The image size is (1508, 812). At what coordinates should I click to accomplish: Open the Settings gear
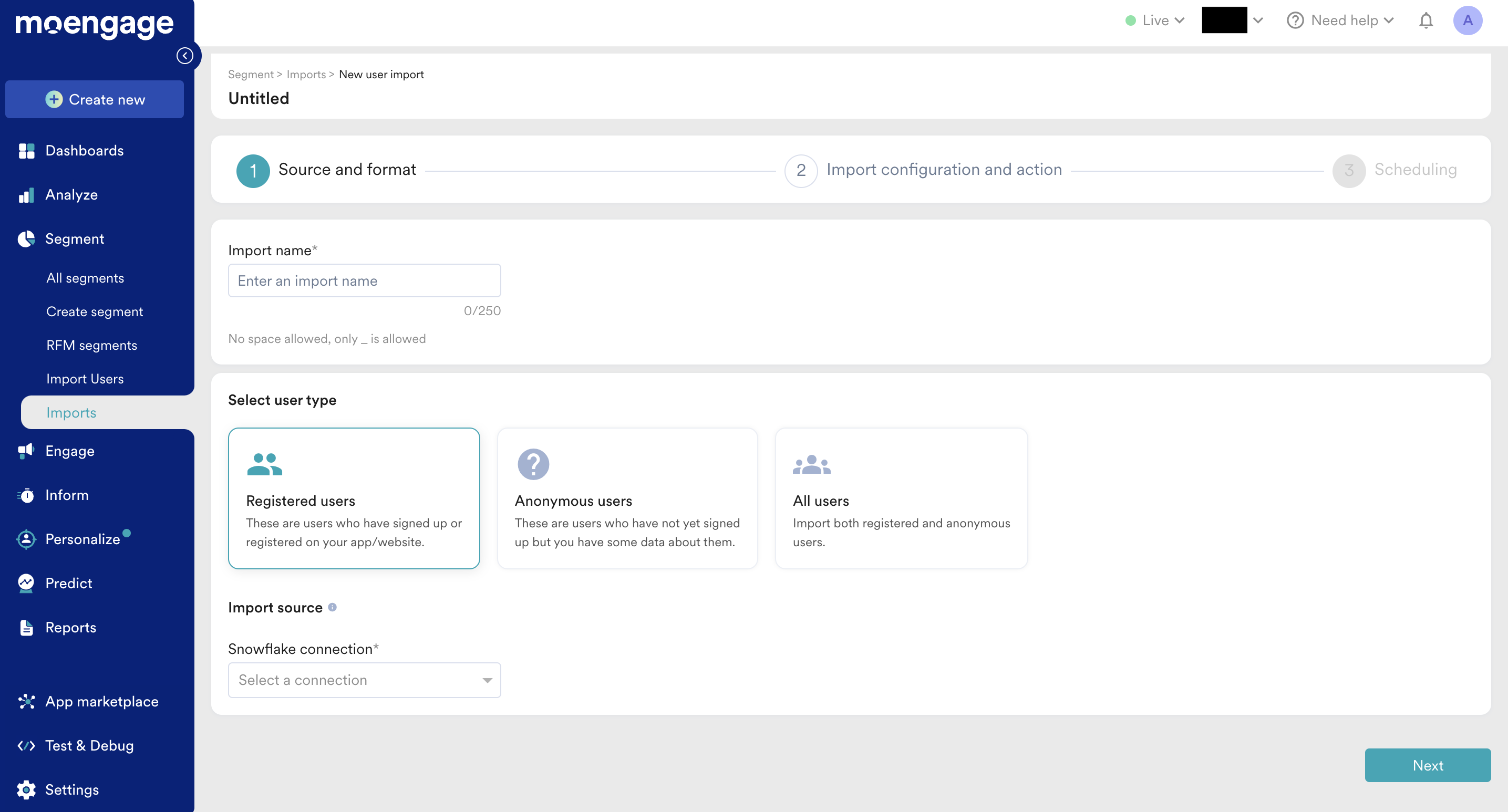(x=26, y=789)
